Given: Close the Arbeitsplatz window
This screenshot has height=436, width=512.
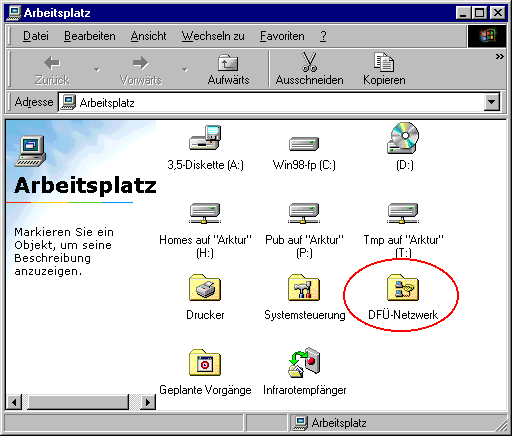Looking at the screenshot, I should [498, 13].
